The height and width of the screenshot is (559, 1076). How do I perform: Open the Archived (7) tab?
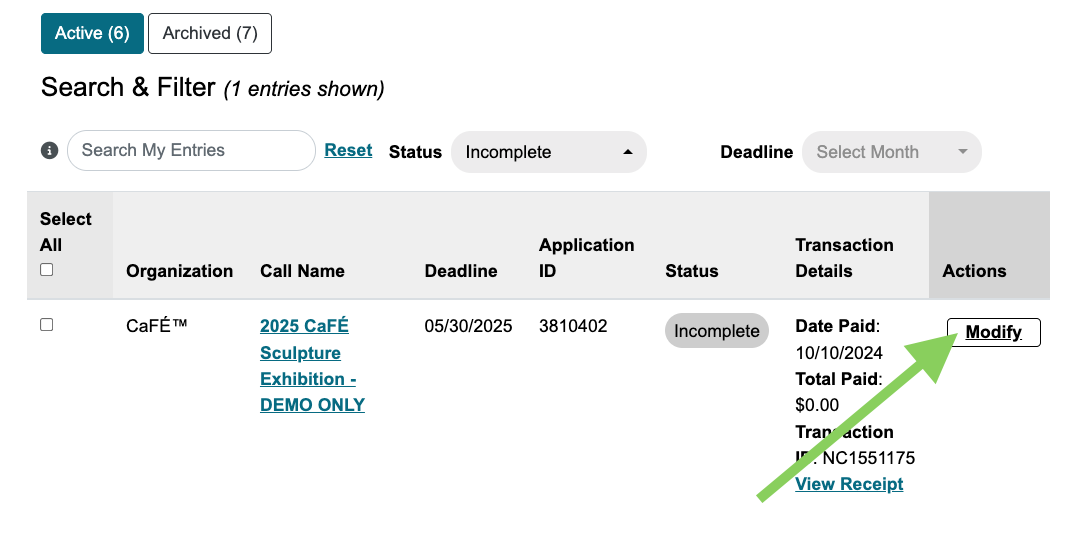tap(210, 33)
